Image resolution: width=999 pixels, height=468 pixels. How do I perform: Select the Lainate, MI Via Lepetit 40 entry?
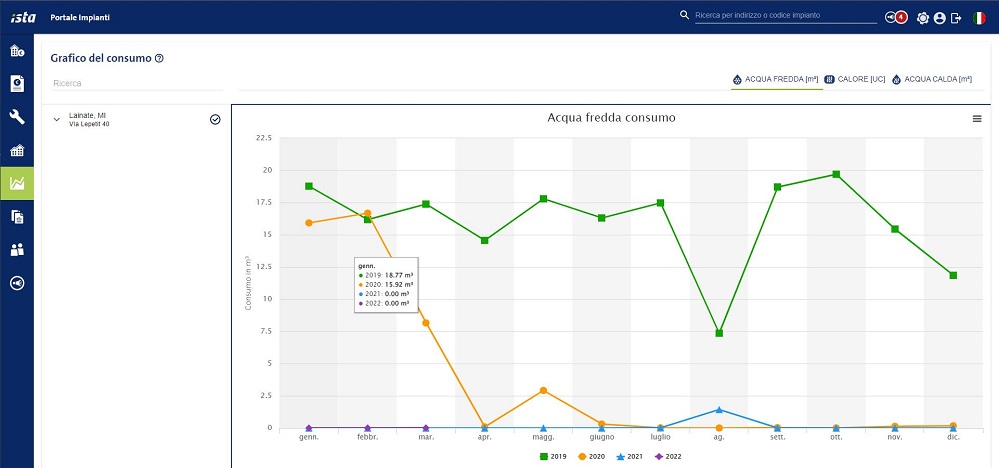(x=90, y=120)
